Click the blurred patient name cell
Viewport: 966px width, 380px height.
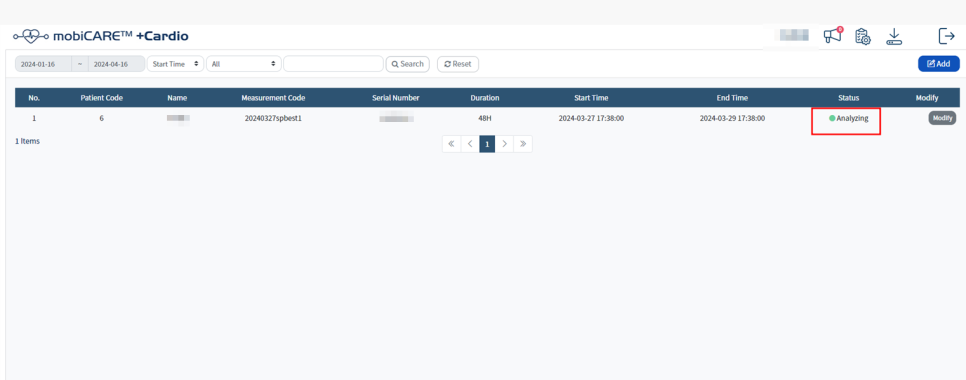point(178,118)
